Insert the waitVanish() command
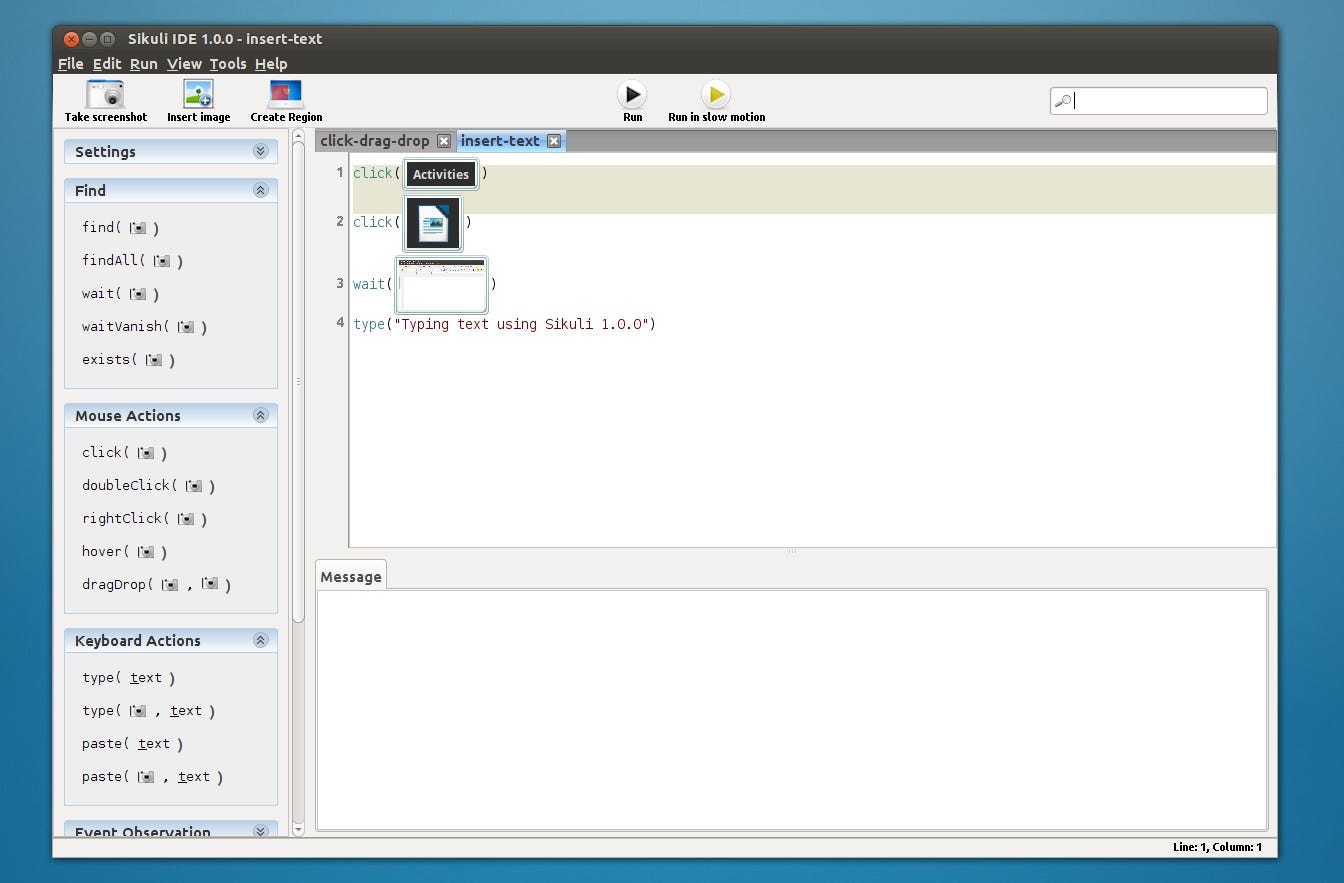 tap(144, 327)
